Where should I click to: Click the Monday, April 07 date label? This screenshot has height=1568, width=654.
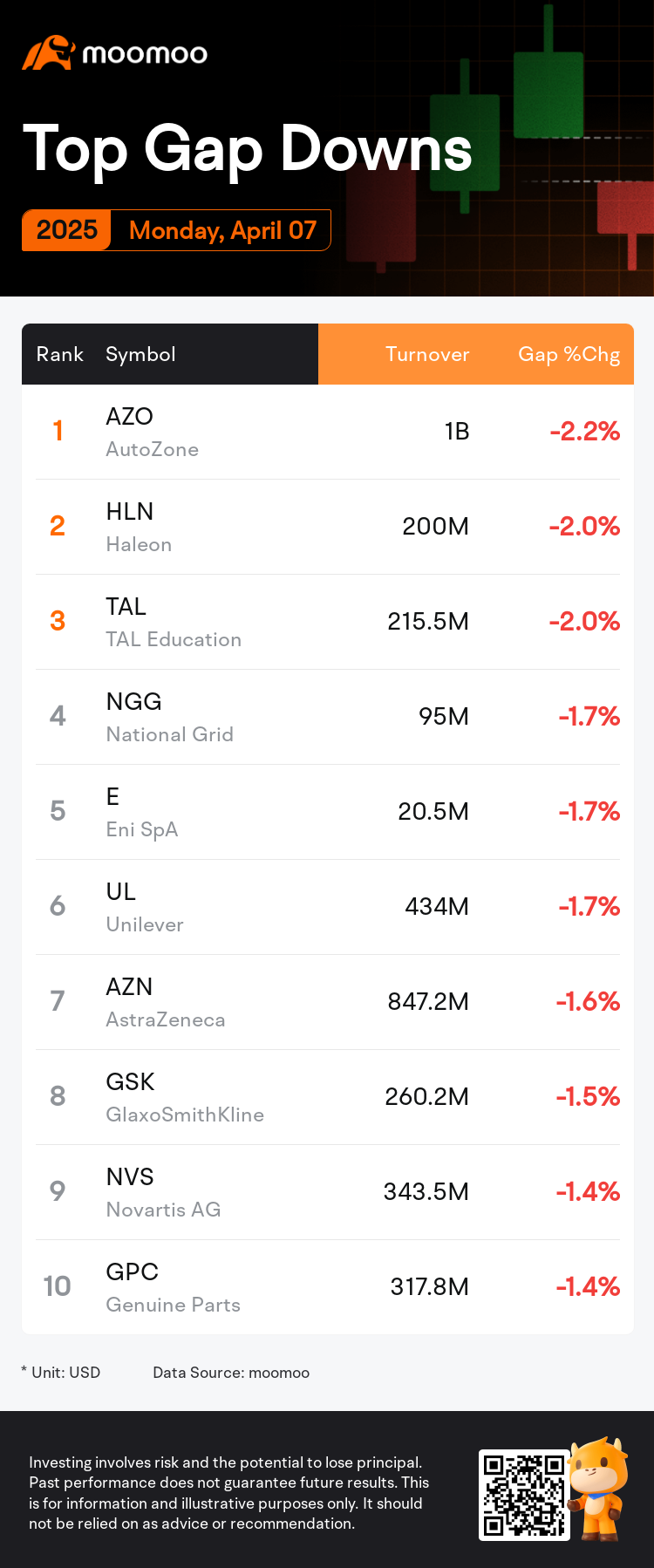pyautogui.click(x=222, y=230)
